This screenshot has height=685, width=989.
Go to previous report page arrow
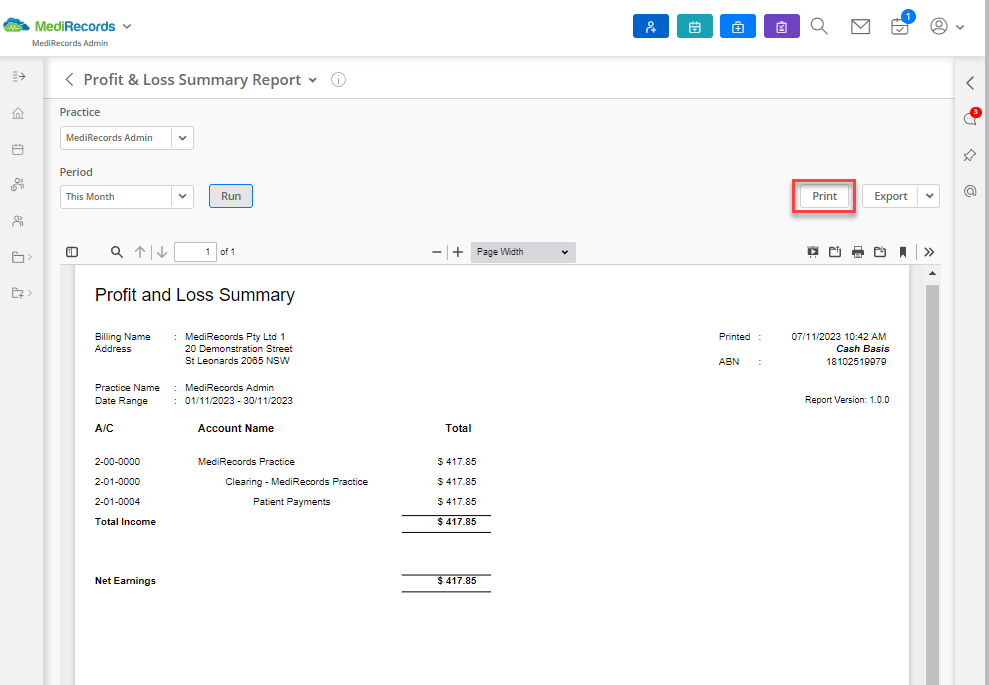[140, 252]
